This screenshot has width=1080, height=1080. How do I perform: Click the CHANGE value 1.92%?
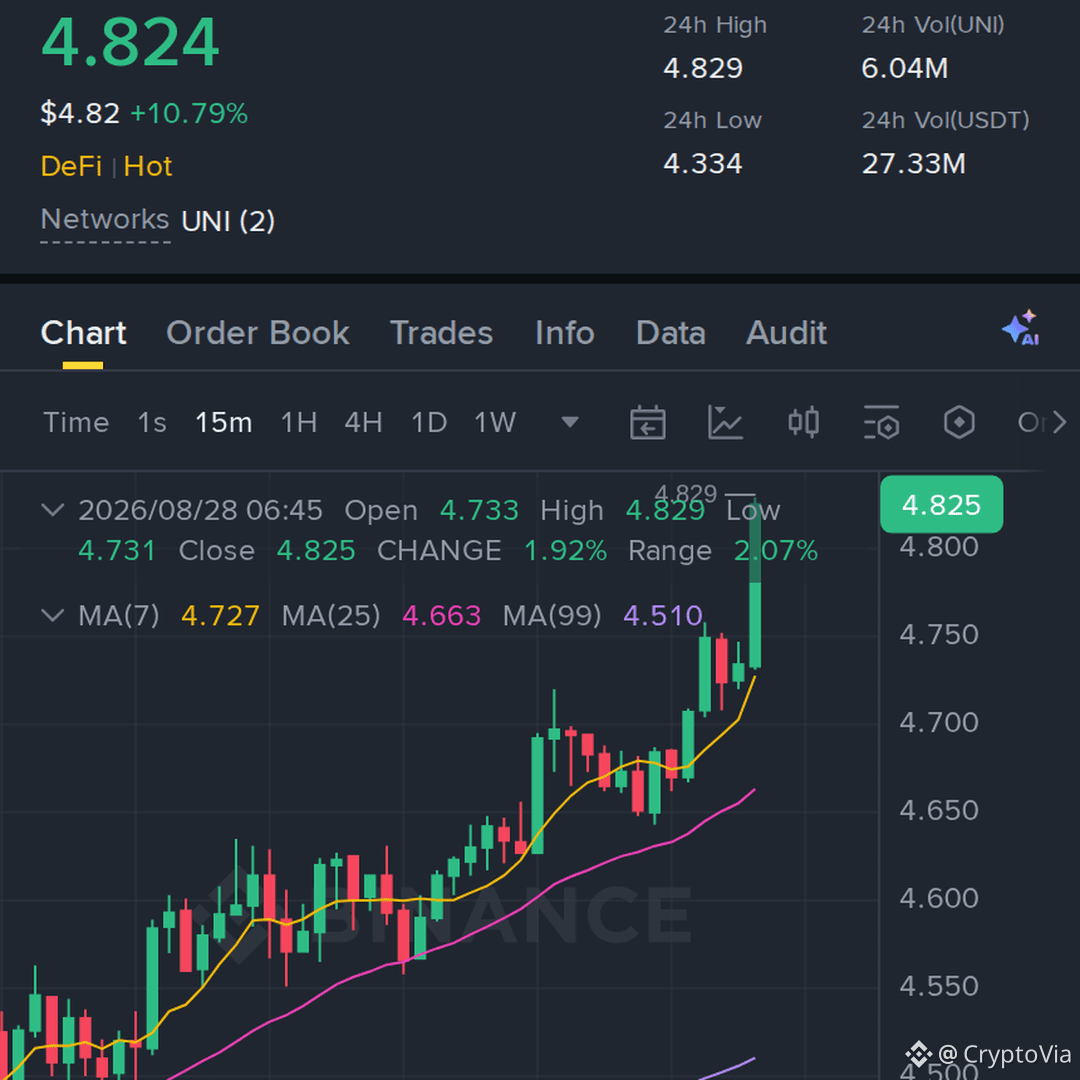point(565,551)
